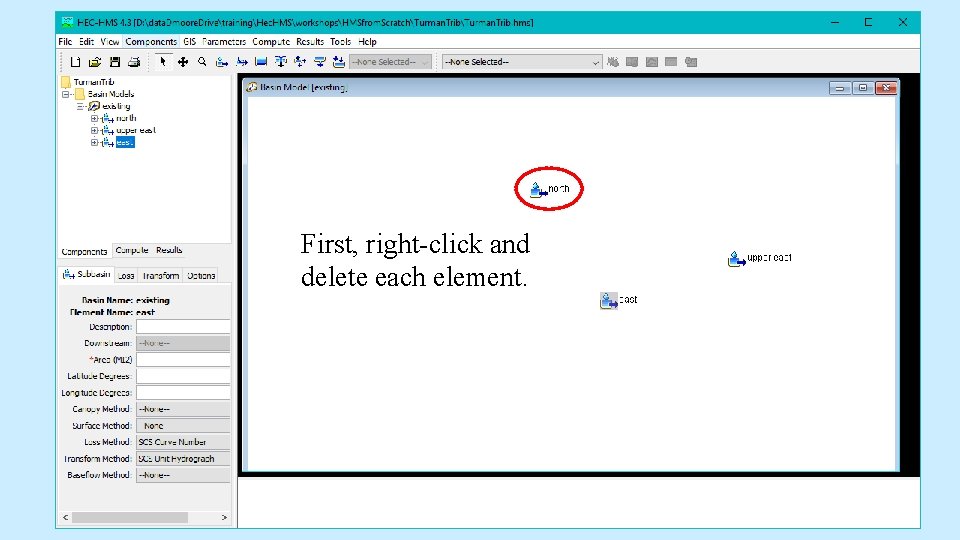
Task: Open the Results menu
Action: 310,42
